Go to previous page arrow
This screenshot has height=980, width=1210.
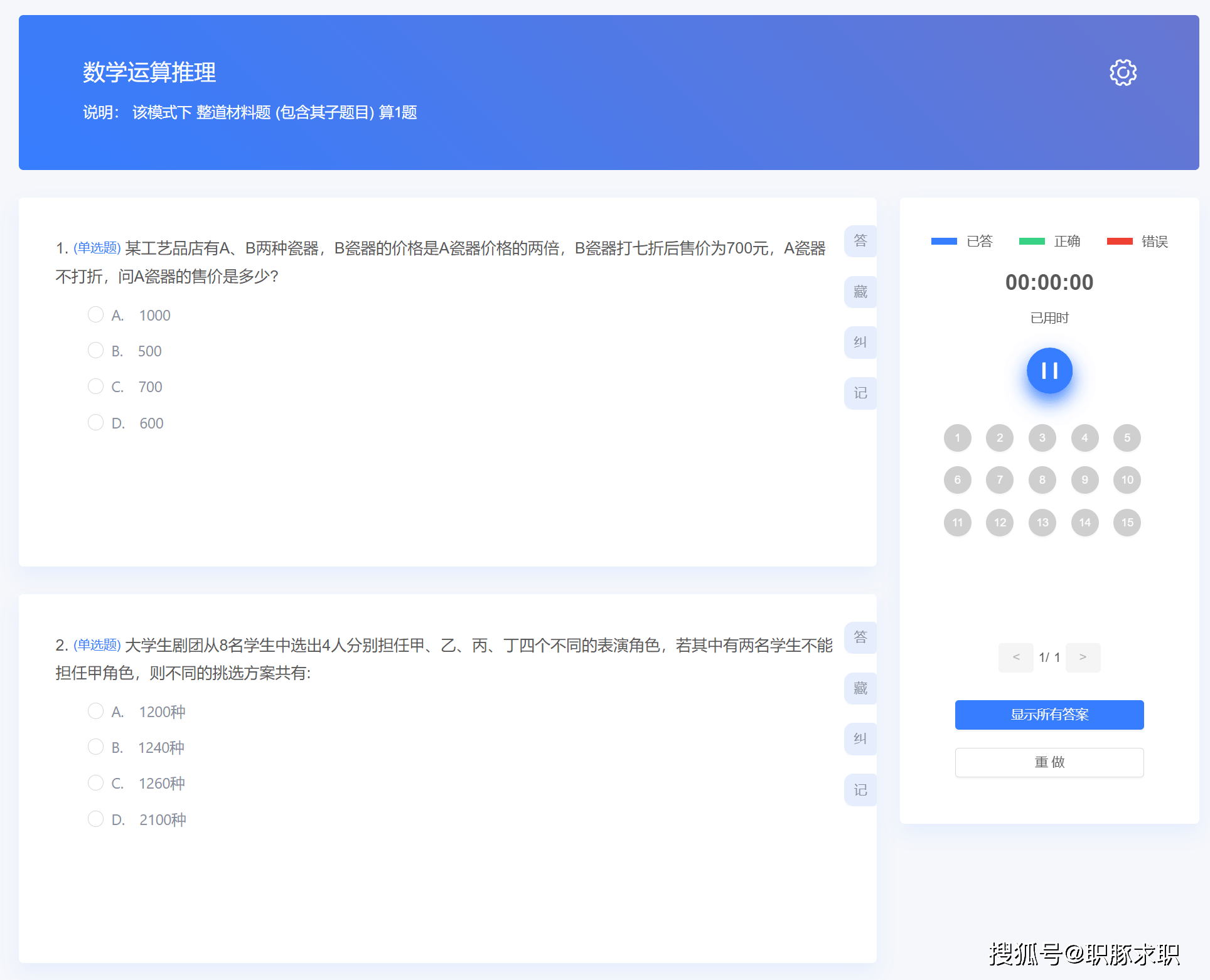1015,657
